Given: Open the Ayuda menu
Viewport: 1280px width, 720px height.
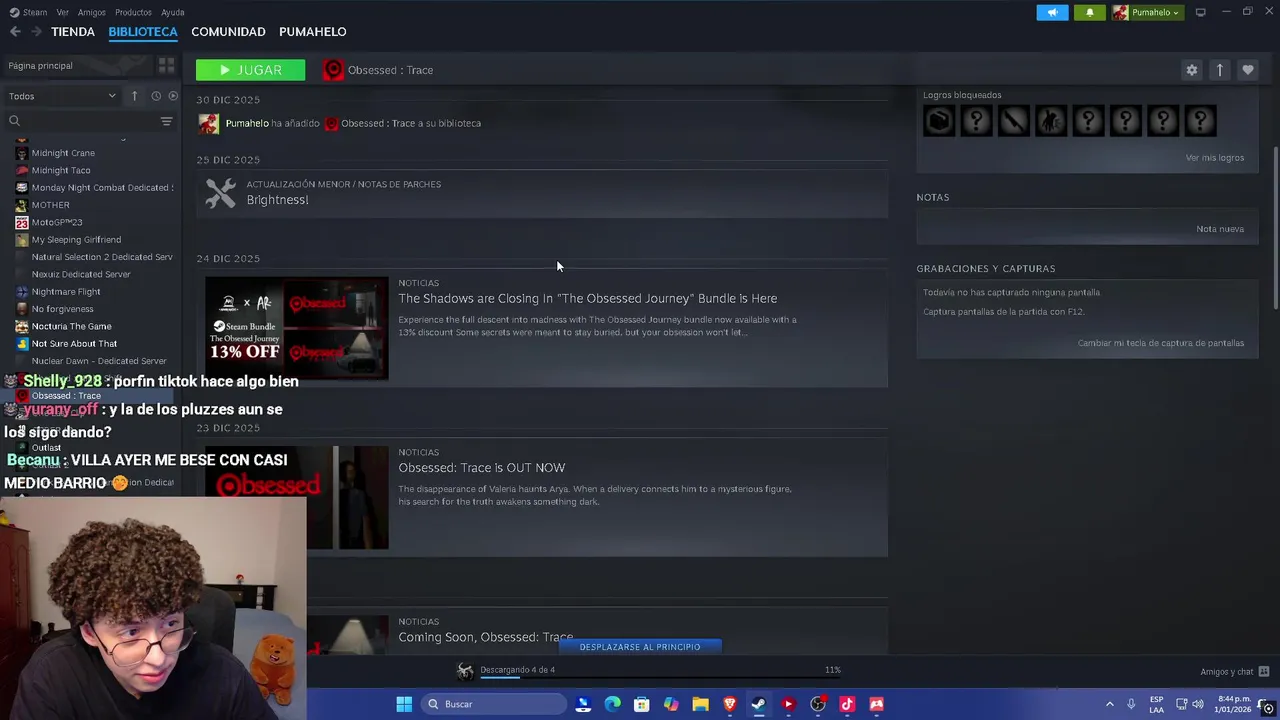Looking at the screenshot, I should point(173,12).
